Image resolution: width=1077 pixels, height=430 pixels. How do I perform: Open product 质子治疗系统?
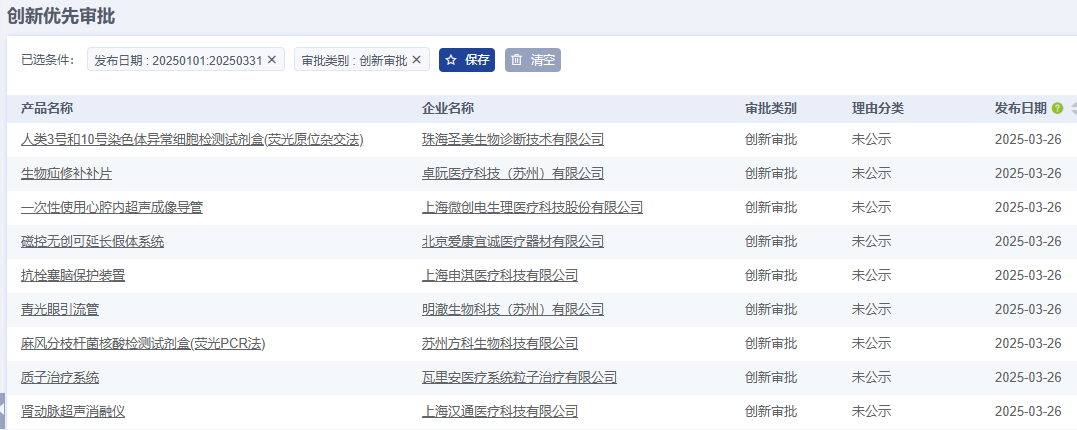60,378
